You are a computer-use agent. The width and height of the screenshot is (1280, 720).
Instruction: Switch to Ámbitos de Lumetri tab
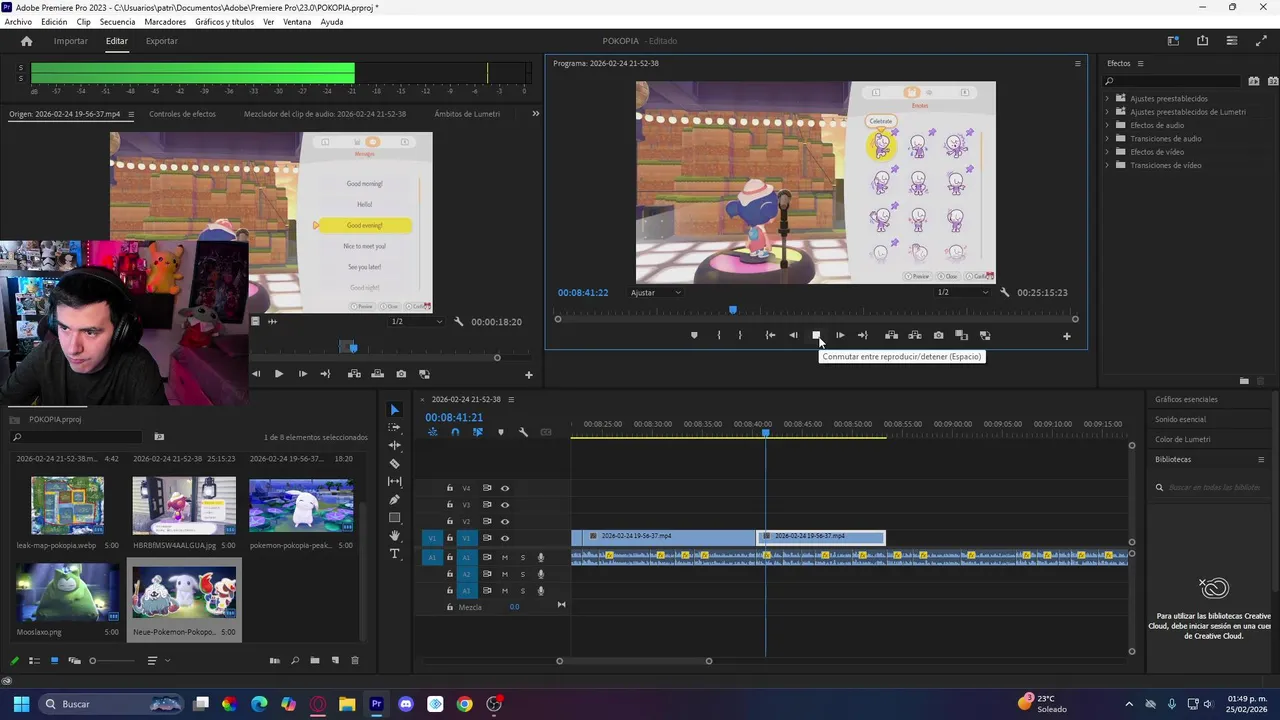click(x=467, y=114)
